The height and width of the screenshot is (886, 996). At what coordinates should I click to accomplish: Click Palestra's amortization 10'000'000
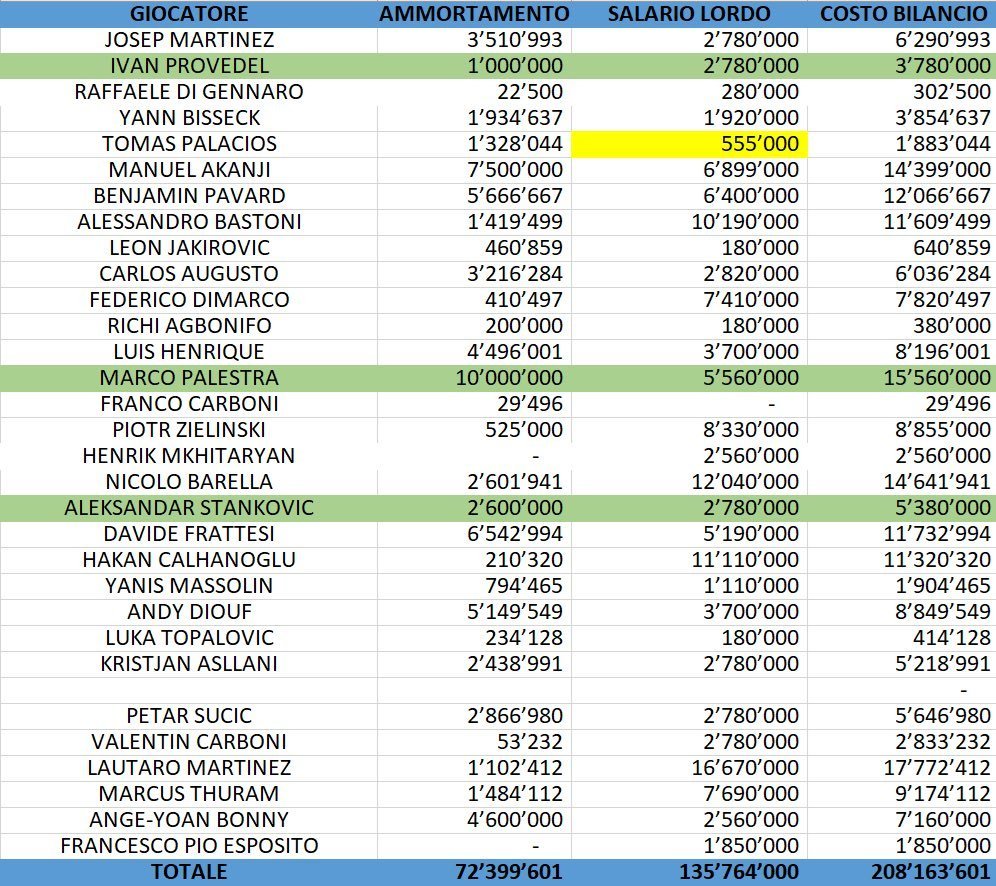click(474, 379)
